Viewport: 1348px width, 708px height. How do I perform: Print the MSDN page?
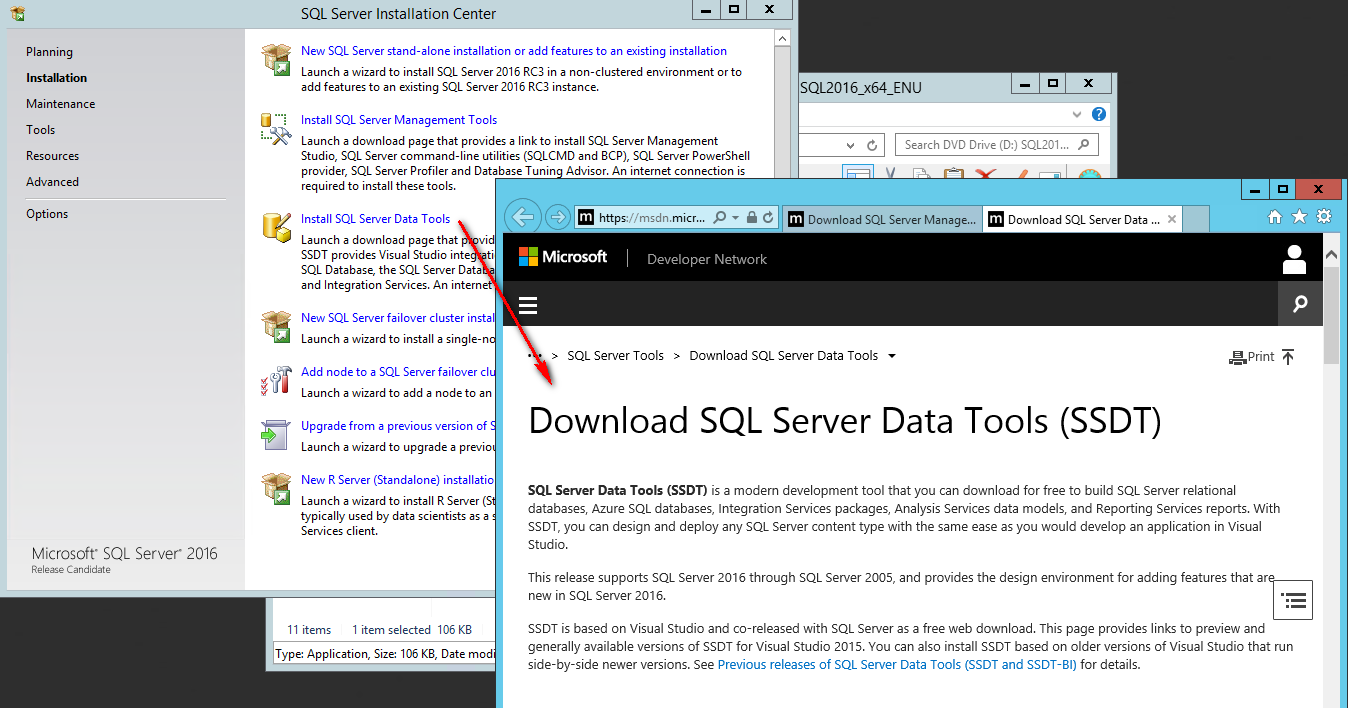click(x=1252, y=357)
